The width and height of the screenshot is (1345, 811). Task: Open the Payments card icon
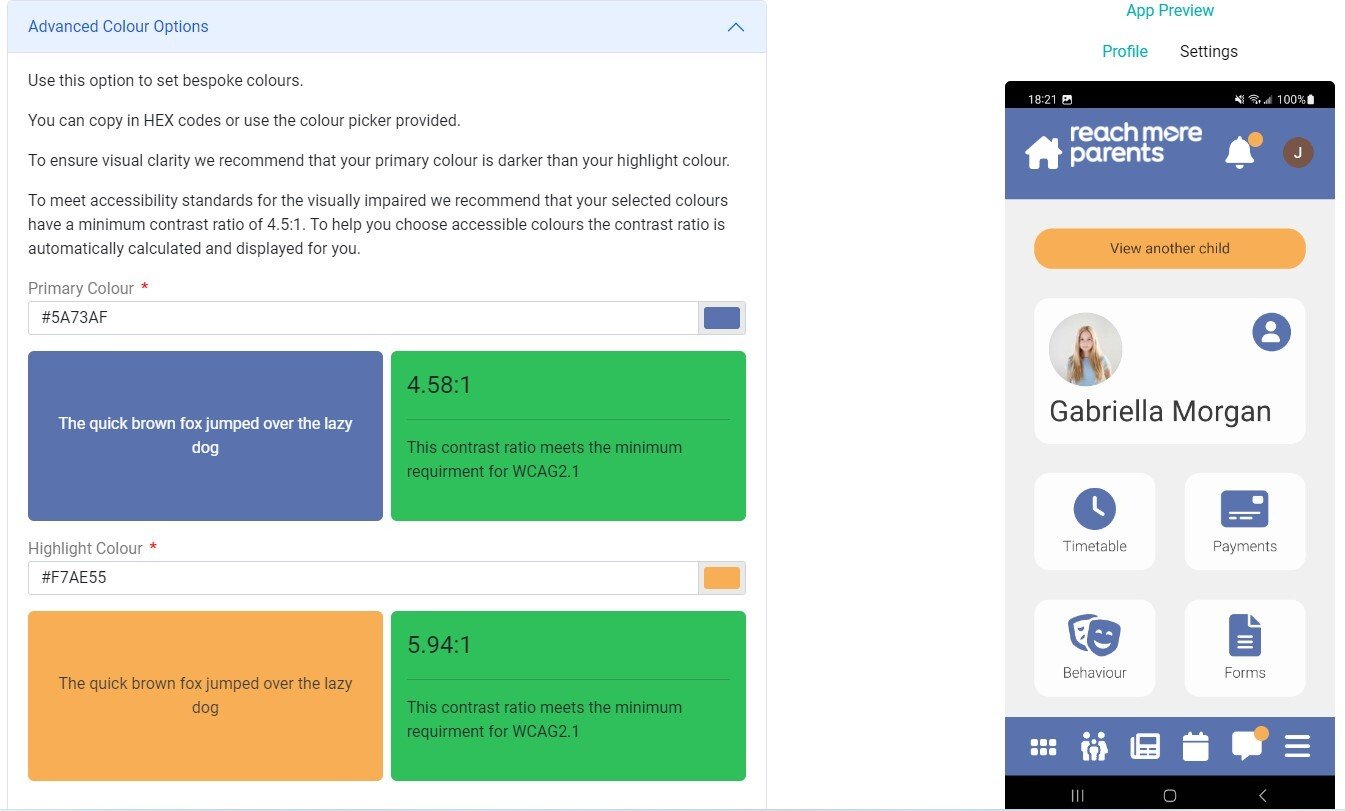pos(1244,509)
